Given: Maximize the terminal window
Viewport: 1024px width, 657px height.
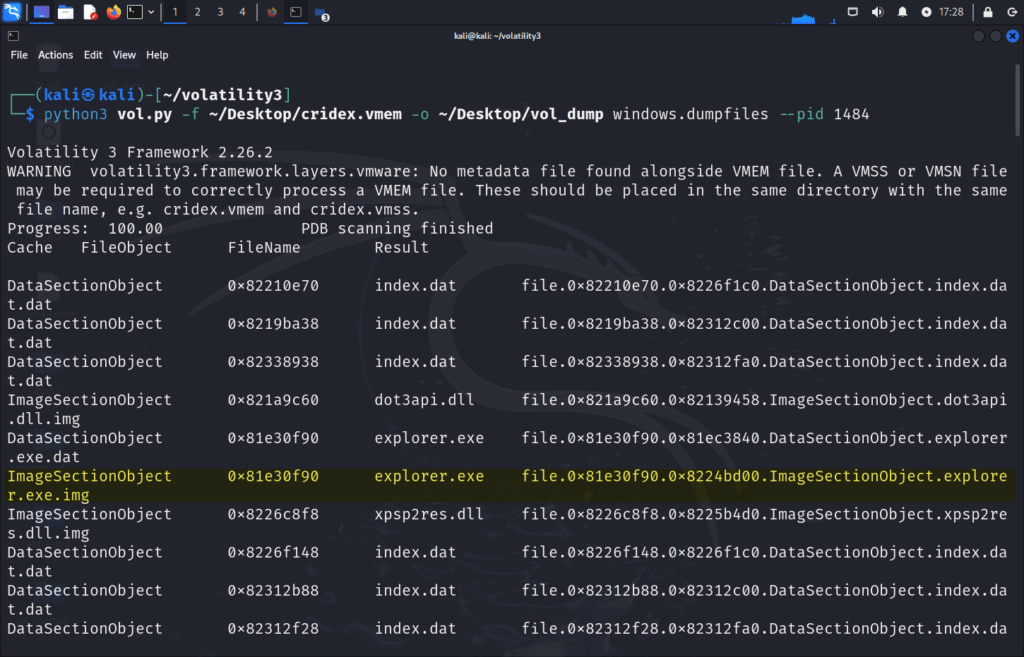Looking at the screenshot, I should coord(995,36).
